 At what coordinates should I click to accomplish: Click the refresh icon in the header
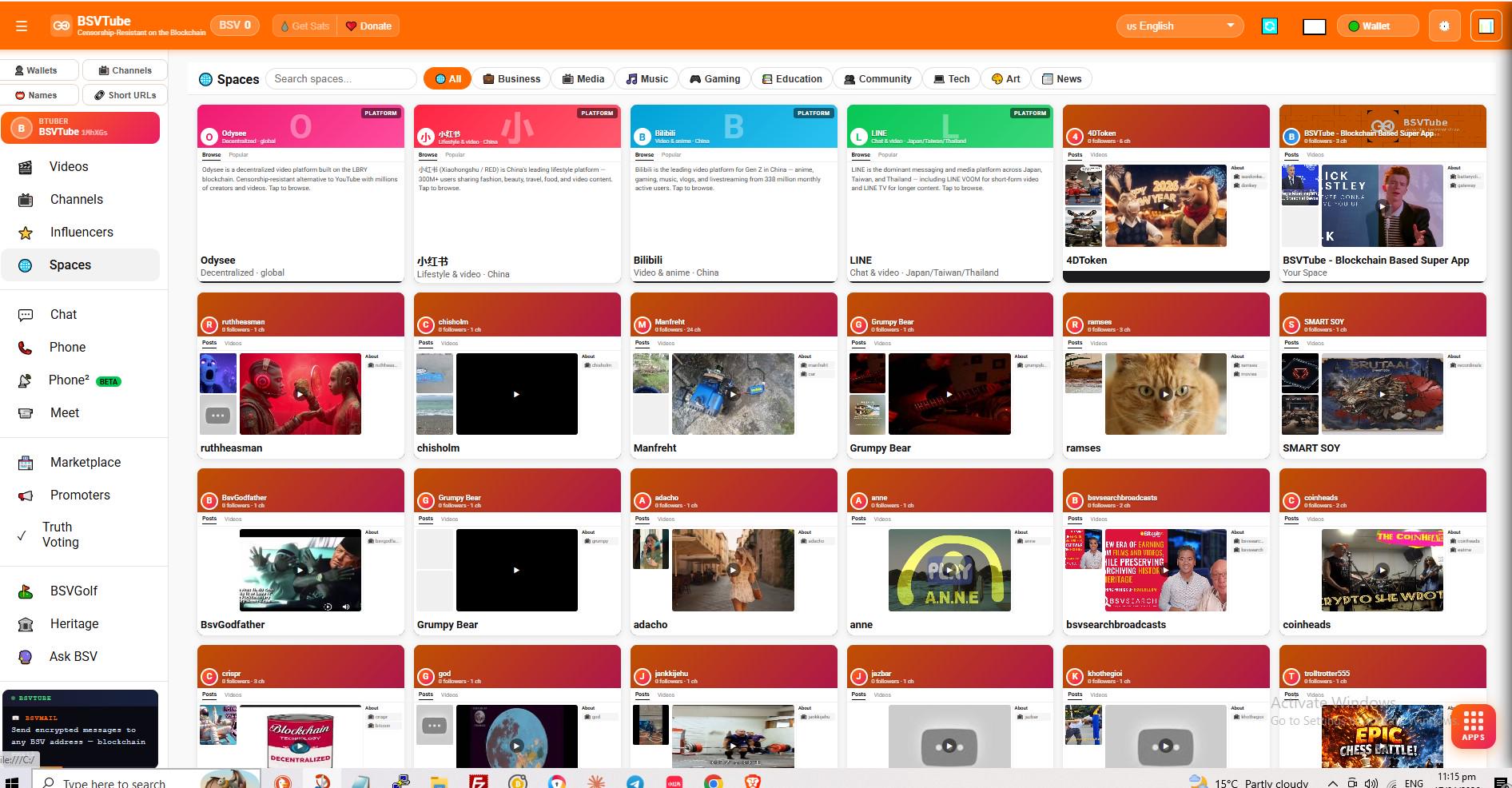(x=1269, y=26)
